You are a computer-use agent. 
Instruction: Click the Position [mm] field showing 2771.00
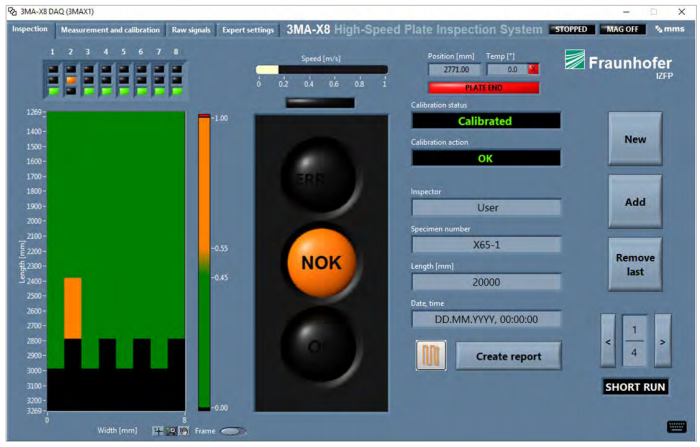[x=455, y=70]
